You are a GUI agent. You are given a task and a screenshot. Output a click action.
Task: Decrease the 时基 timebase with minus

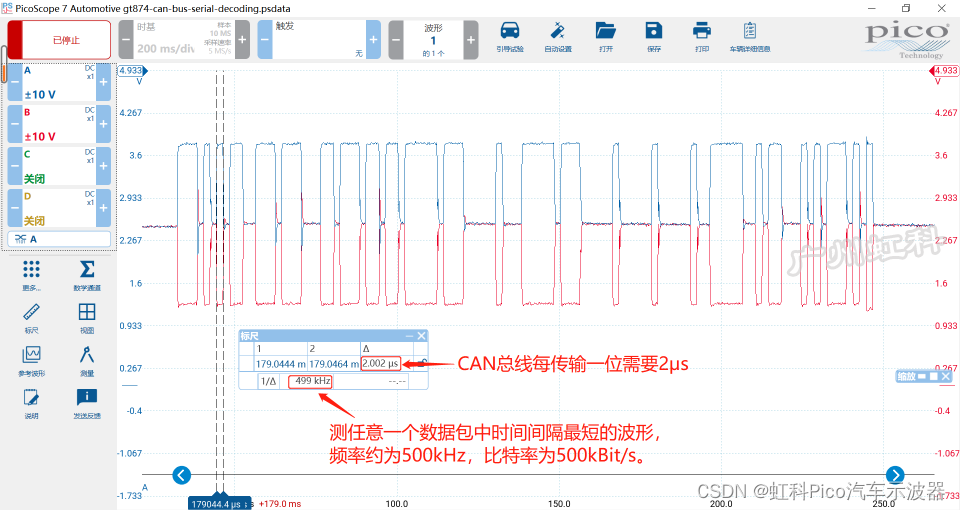coord(126,40)
